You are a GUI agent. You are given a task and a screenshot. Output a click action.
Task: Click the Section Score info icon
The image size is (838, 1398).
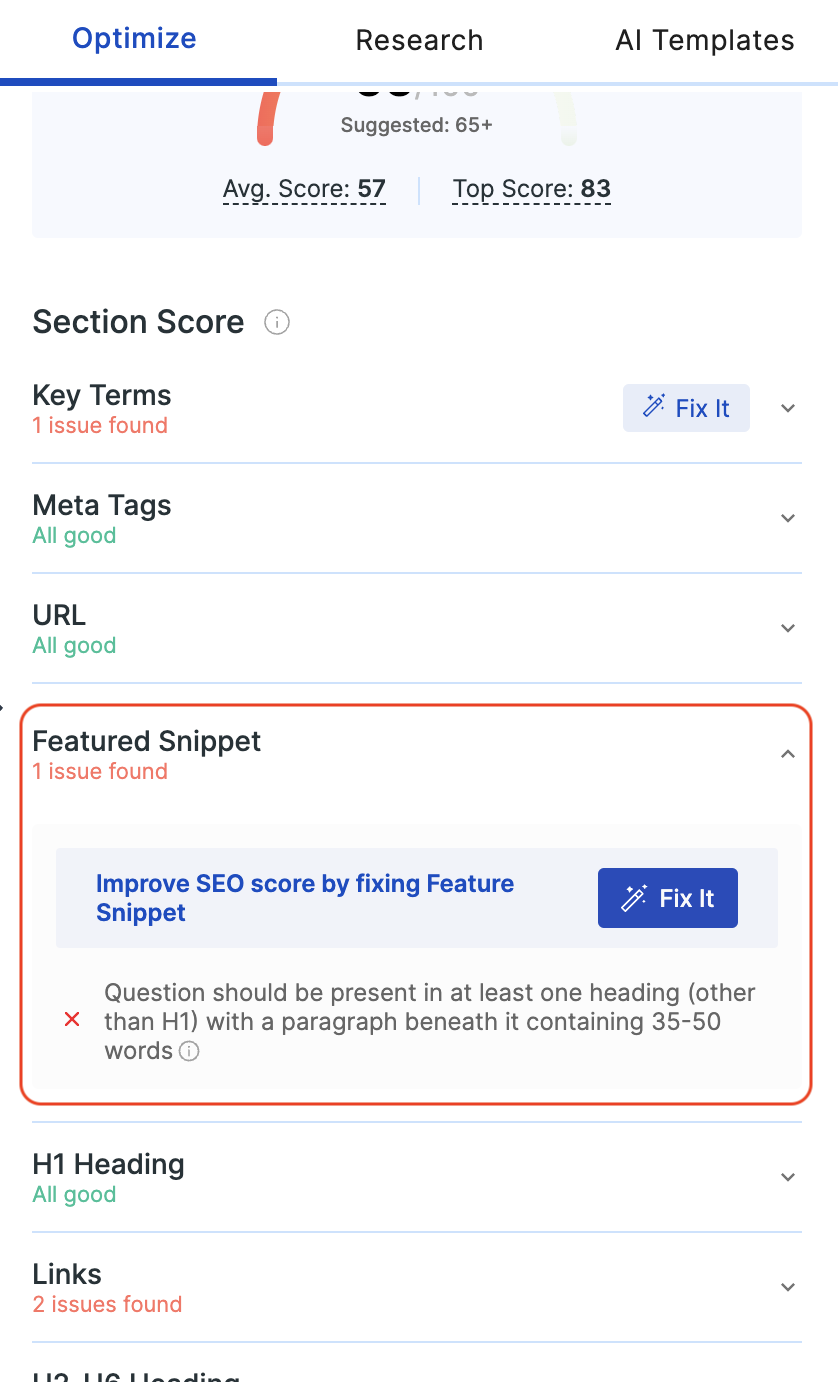coord(277,322)
